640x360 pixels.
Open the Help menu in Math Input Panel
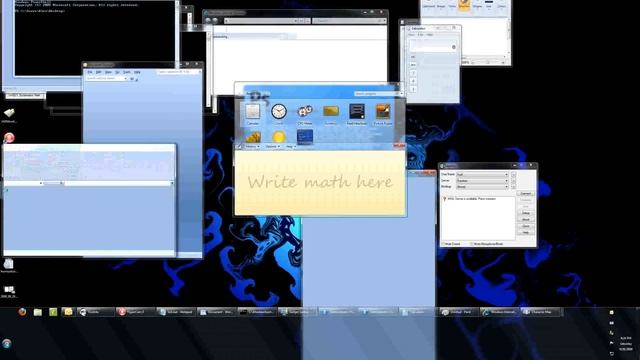[x=290, y=147]
